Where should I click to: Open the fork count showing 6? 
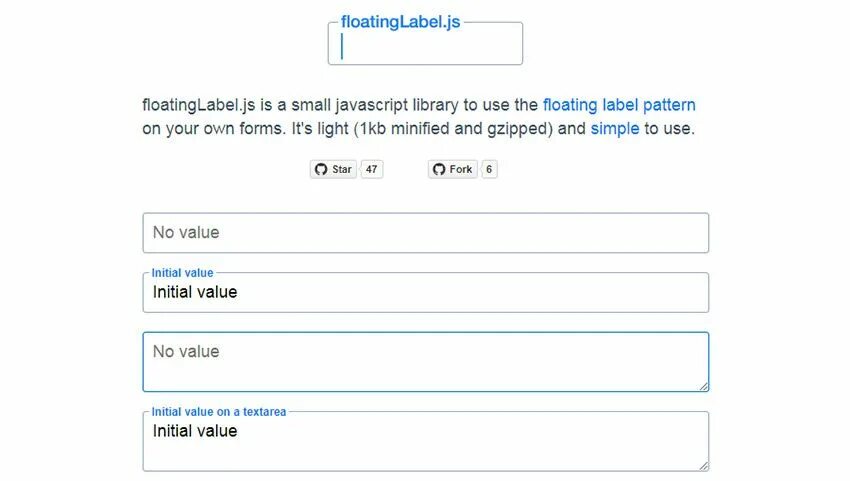pyautogui.click(x=489, y=170)
